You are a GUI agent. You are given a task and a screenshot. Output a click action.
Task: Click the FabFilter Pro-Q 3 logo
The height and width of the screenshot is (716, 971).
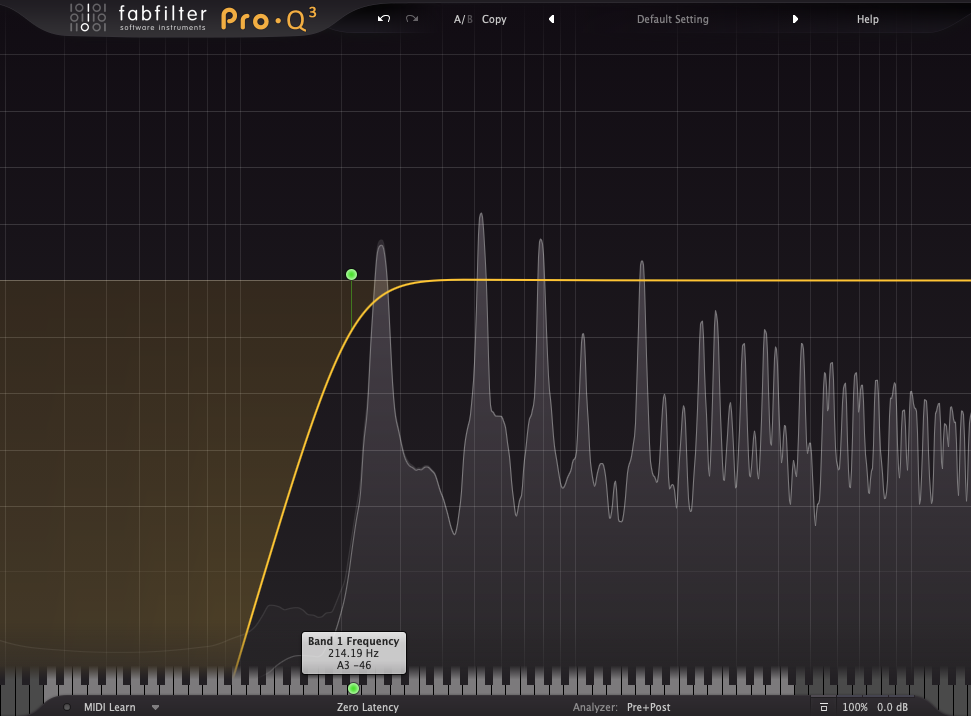(193, 18)
